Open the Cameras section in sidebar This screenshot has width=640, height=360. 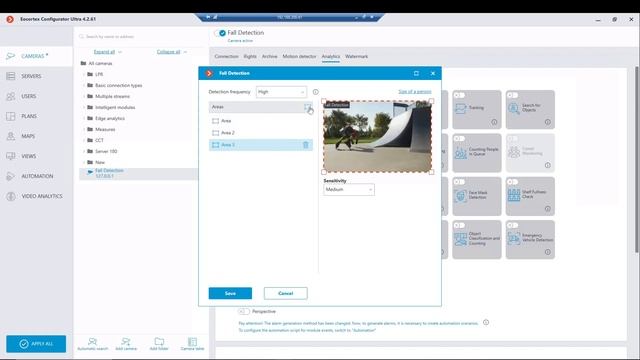tap(36, 56)
